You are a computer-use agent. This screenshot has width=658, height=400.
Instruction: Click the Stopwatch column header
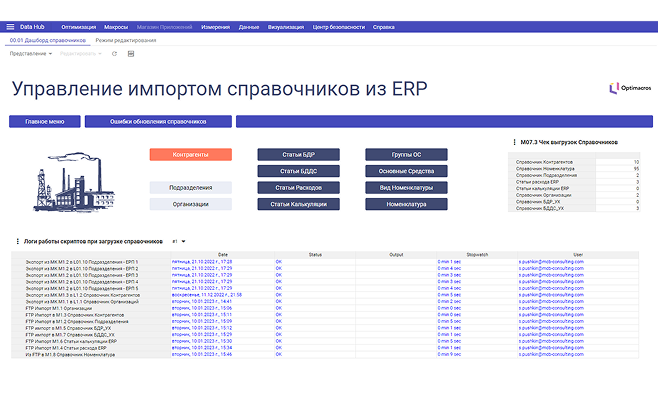click(x=477, y=255)
